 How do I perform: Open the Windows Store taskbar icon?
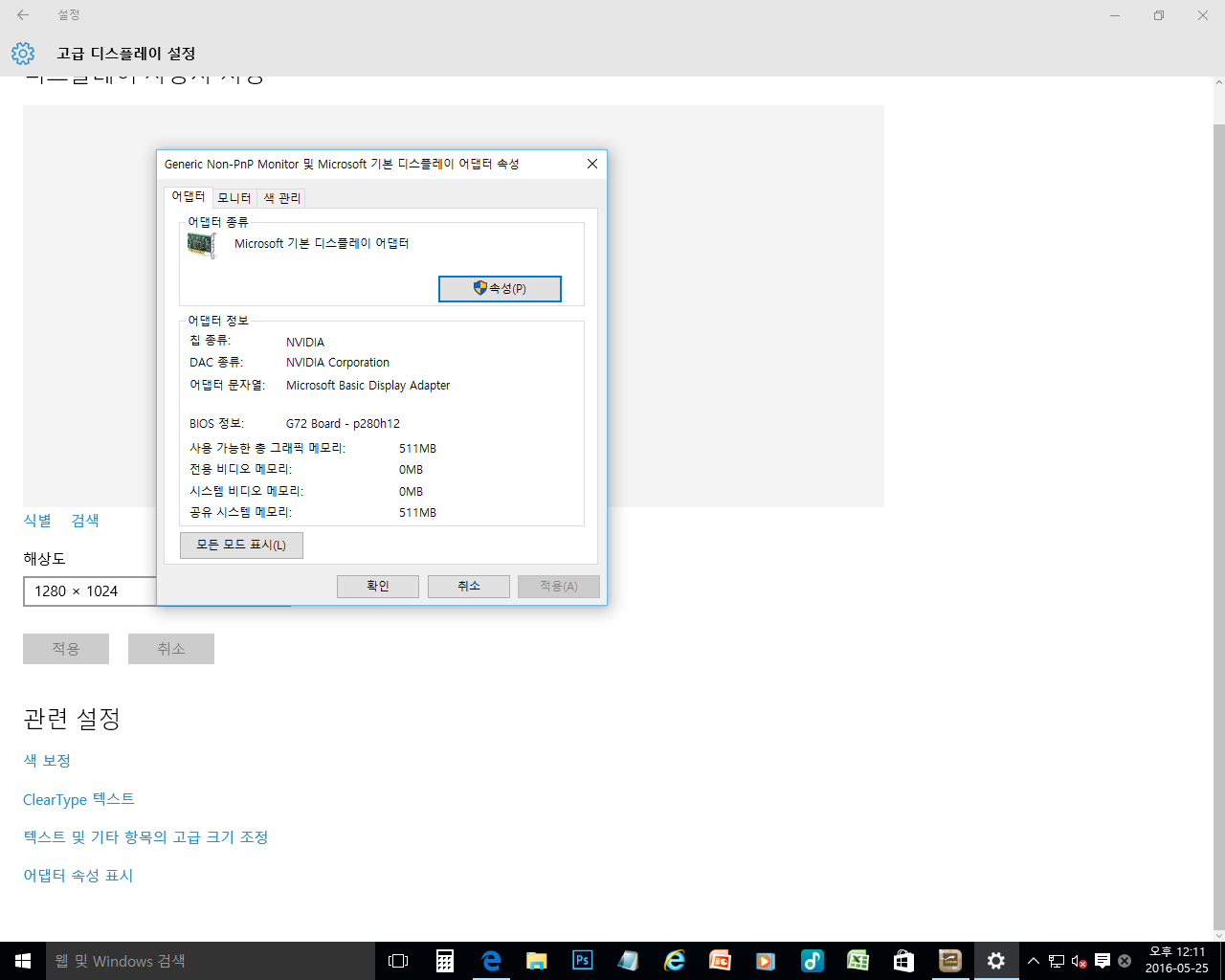coord(903,961)
